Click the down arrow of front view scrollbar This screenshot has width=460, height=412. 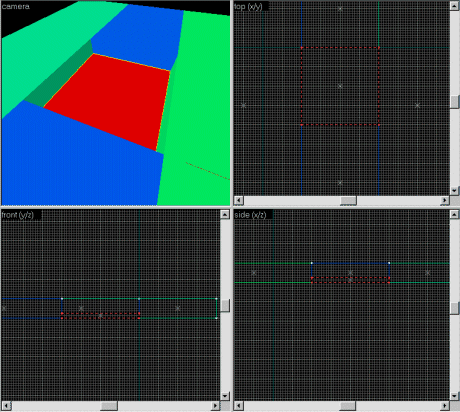coord(225,396)
